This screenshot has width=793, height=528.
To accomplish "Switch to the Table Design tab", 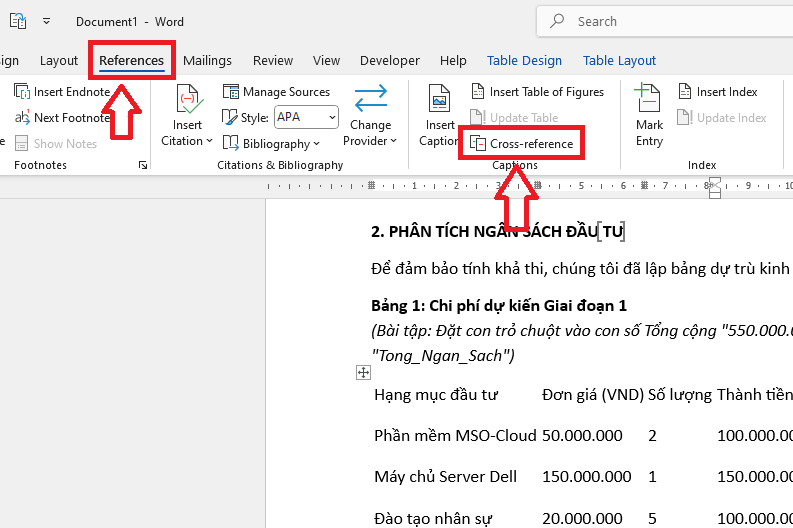I will 524,61.
